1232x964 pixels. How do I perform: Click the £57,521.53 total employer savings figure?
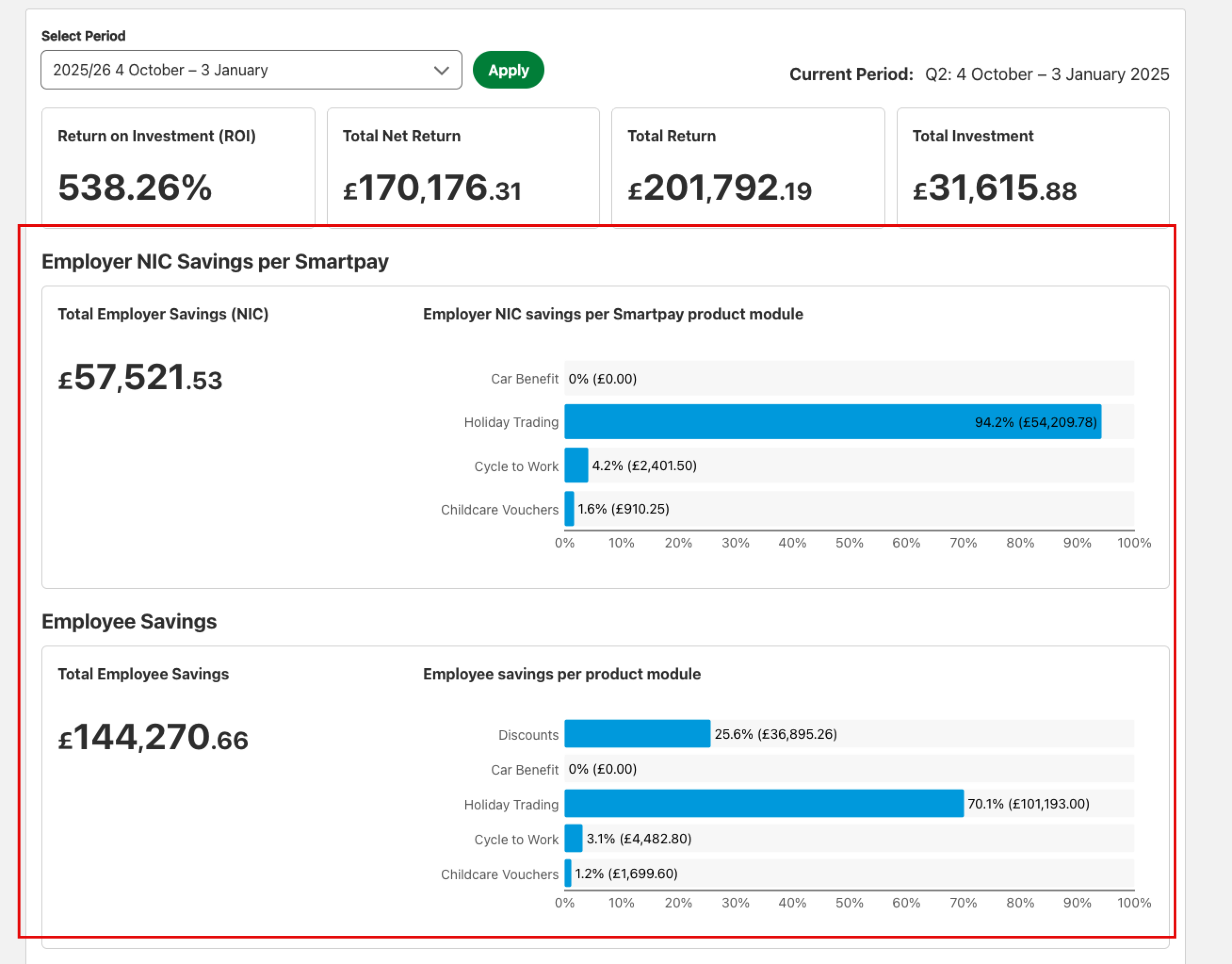pyautogui.click(x=140, y=377)
